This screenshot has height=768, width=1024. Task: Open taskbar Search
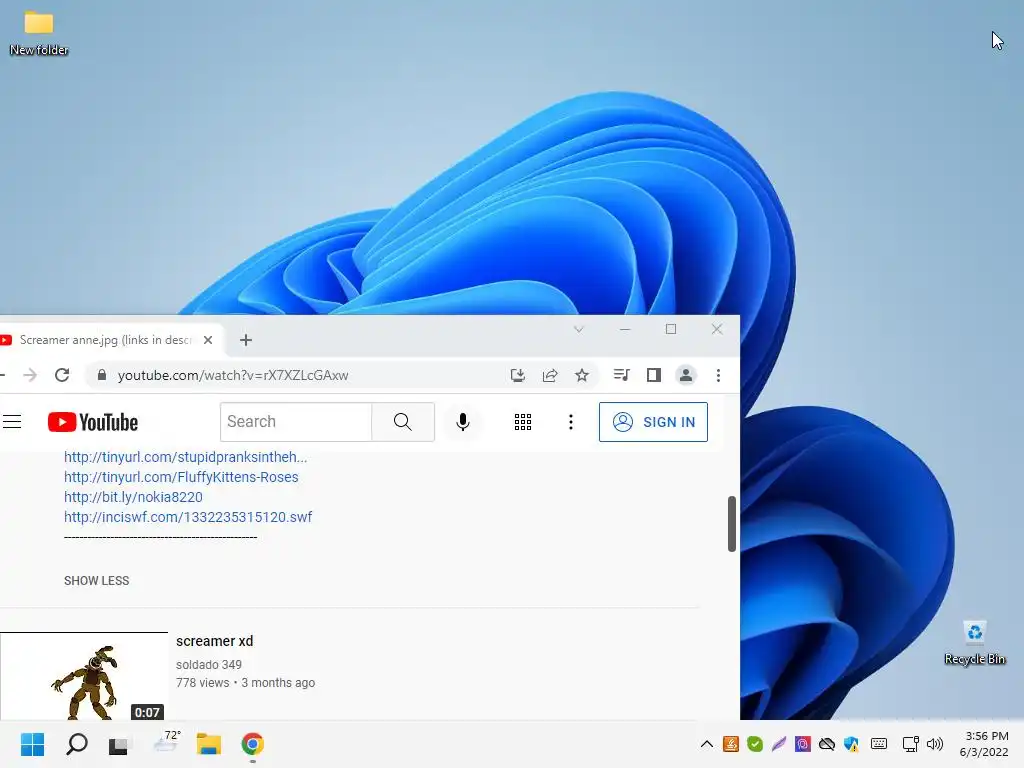[76, 744]
